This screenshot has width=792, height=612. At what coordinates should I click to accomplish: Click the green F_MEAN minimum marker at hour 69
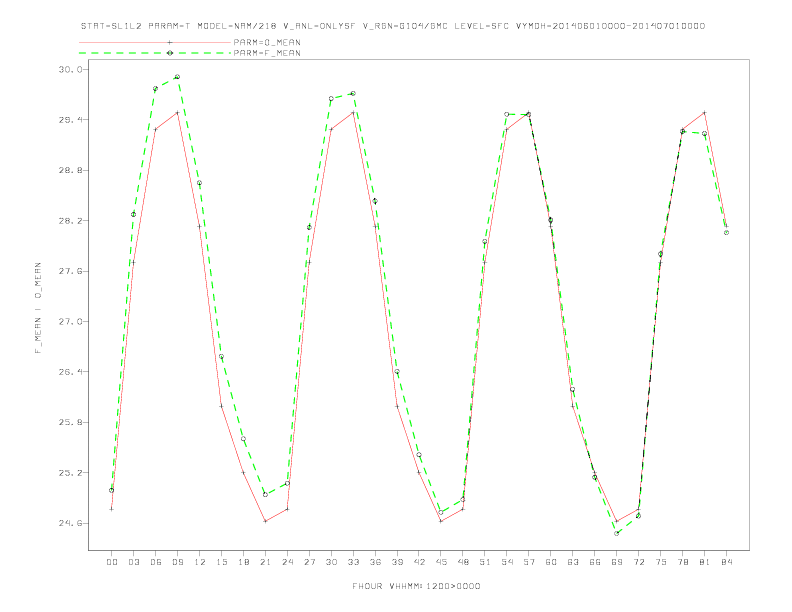(617, 533)
